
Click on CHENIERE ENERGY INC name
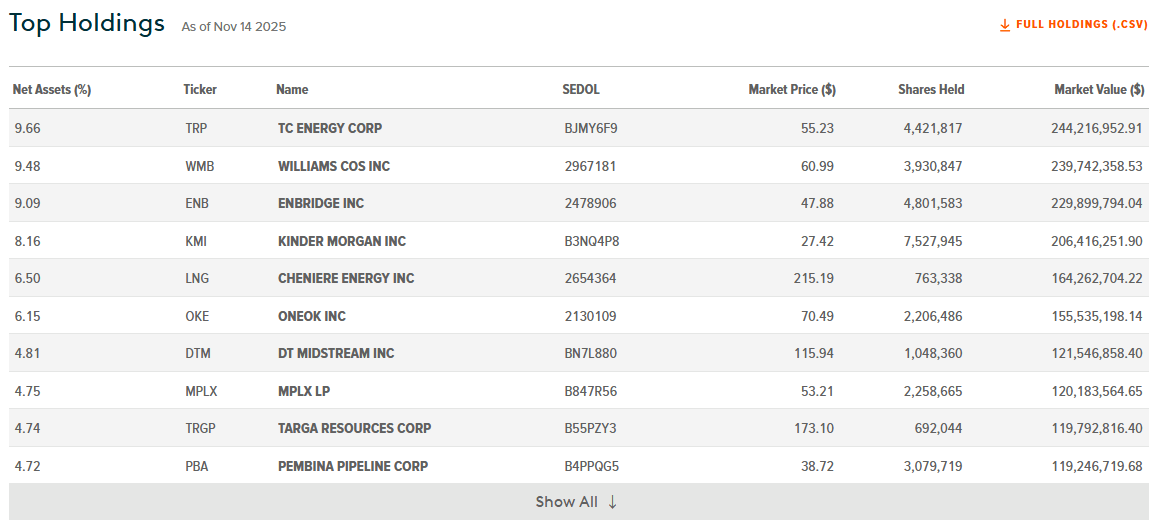coord(346,278)
